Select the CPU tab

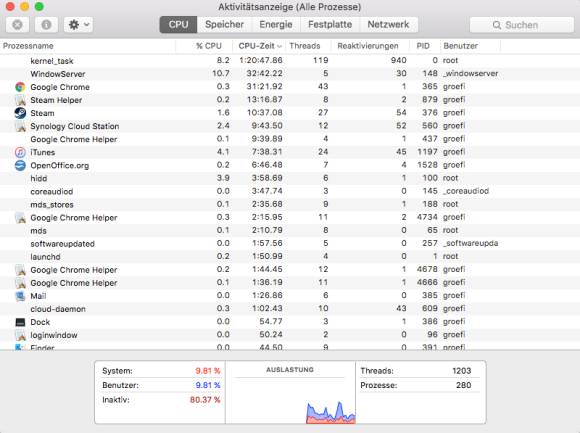(x=178, y=24)
